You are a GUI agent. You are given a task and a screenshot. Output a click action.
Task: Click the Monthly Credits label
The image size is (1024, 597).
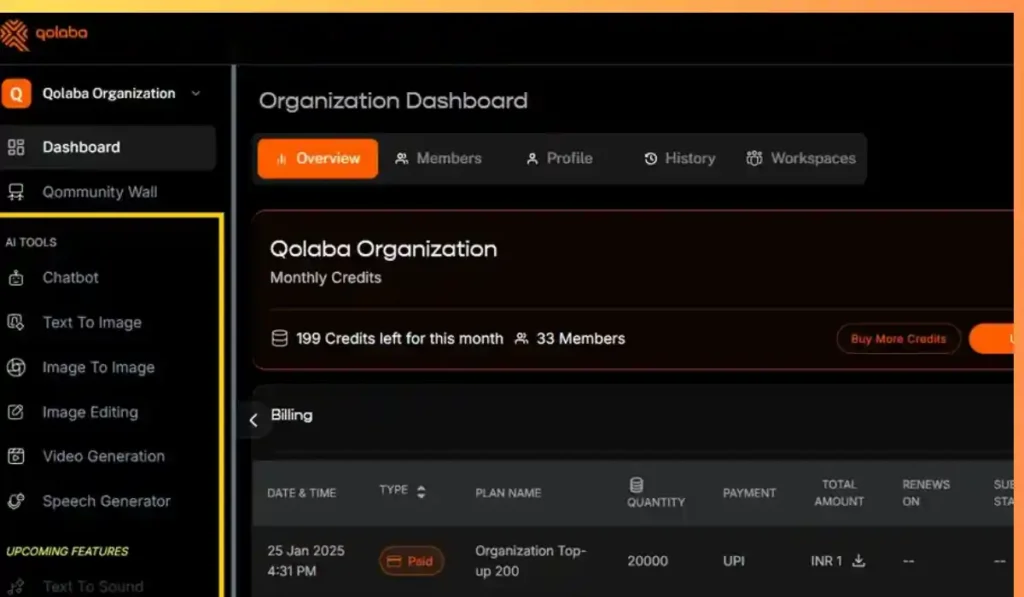click(325, 278)
